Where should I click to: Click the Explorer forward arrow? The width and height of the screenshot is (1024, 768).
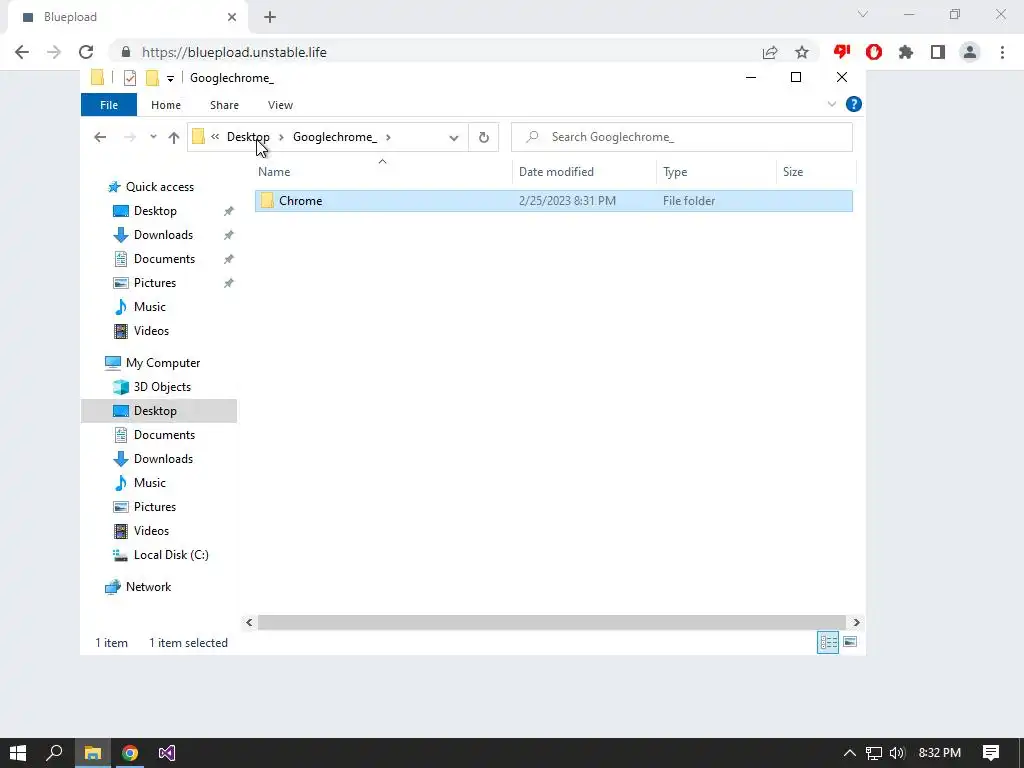[x=130, y=137]
